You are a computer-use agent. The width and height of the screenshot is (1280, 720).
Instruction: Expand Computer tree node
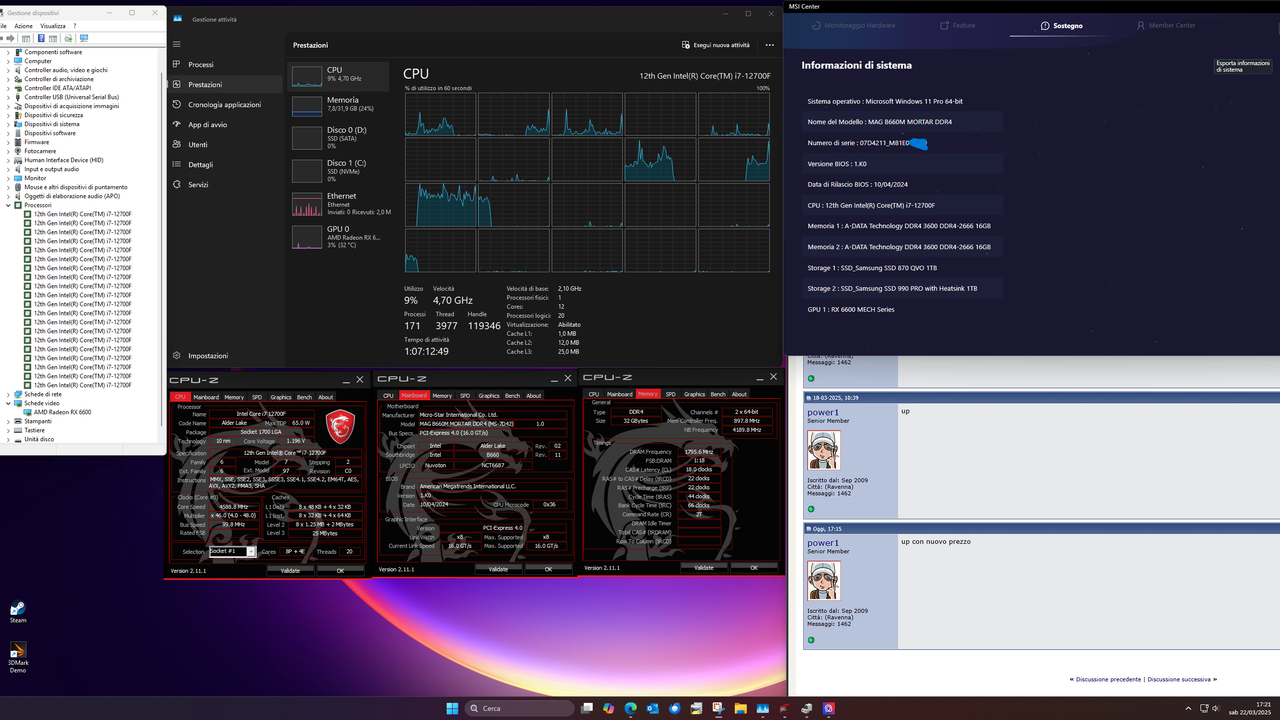click(8, 61)
